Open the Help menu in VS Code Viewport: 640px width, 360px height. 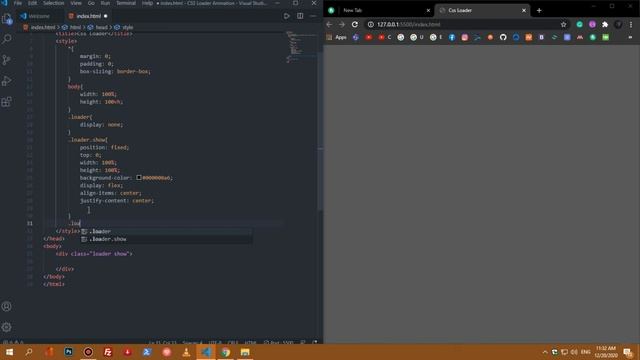[147, 3]
